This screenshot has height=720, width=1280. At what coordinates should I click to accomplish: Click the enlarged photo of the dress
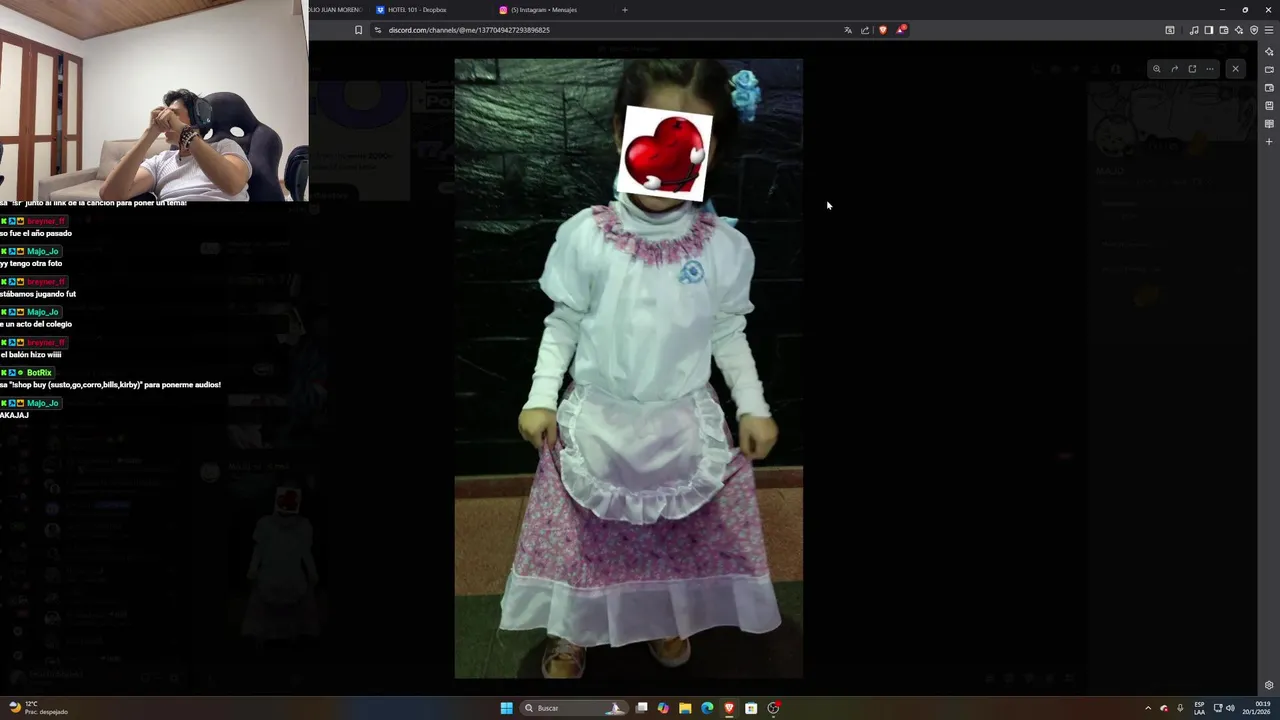pyautogui.click(x=628, y=368)
